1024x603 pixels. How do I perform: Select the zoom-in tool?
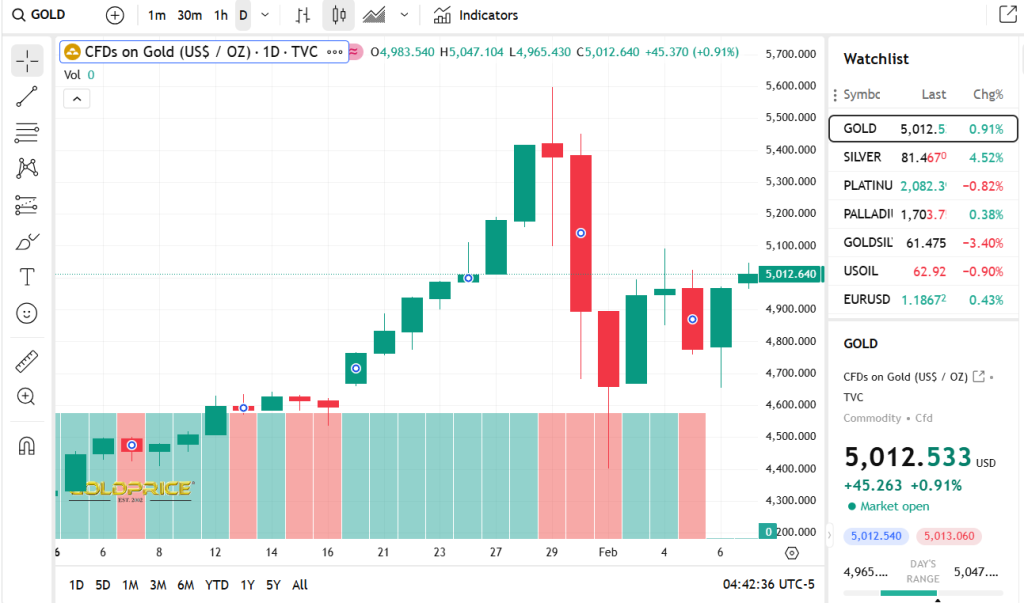pos(26,396)
